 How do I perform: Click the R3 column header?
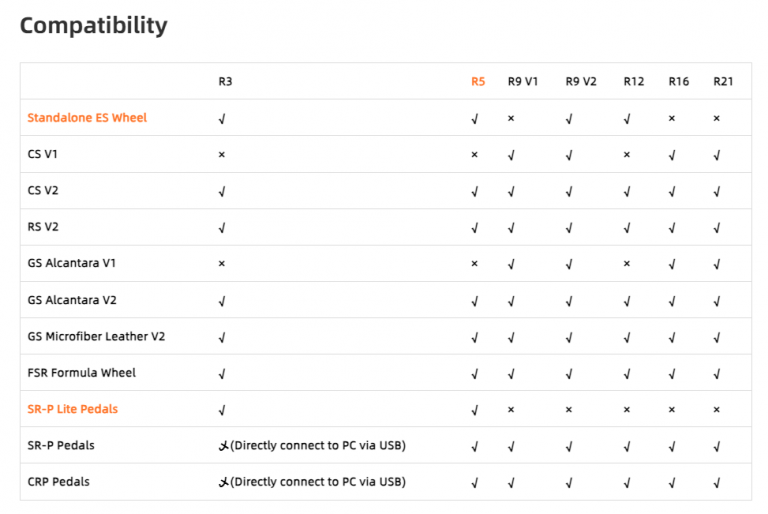coord(226,81)
